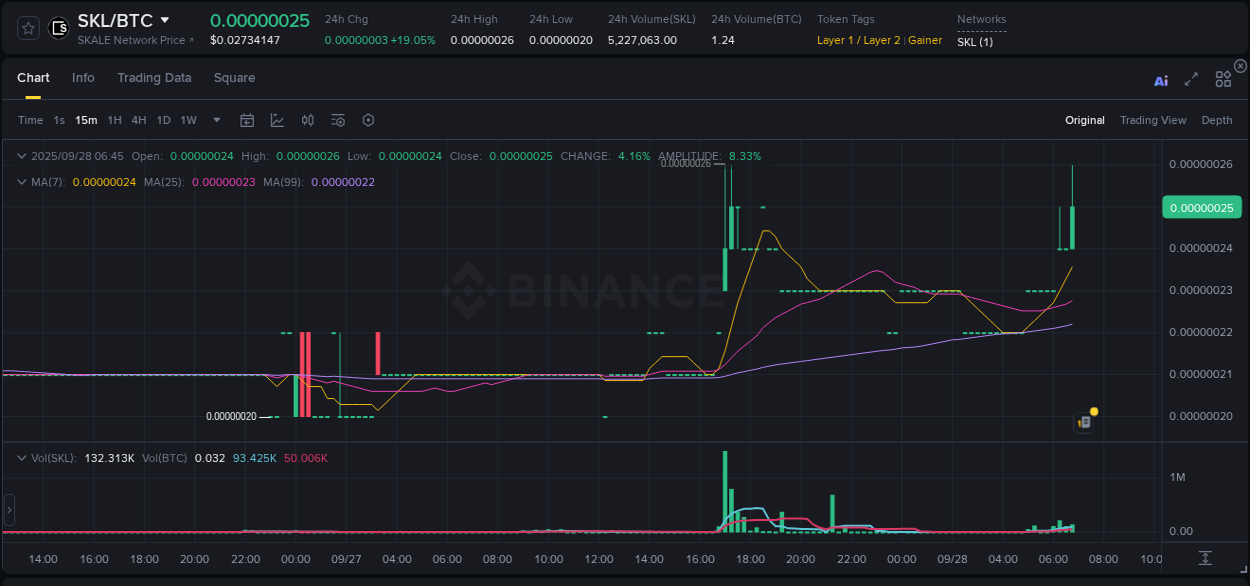This screenshot has width=1250, height=586.
Task: Open the Depth view
Action: click(x=1217, y=120)
